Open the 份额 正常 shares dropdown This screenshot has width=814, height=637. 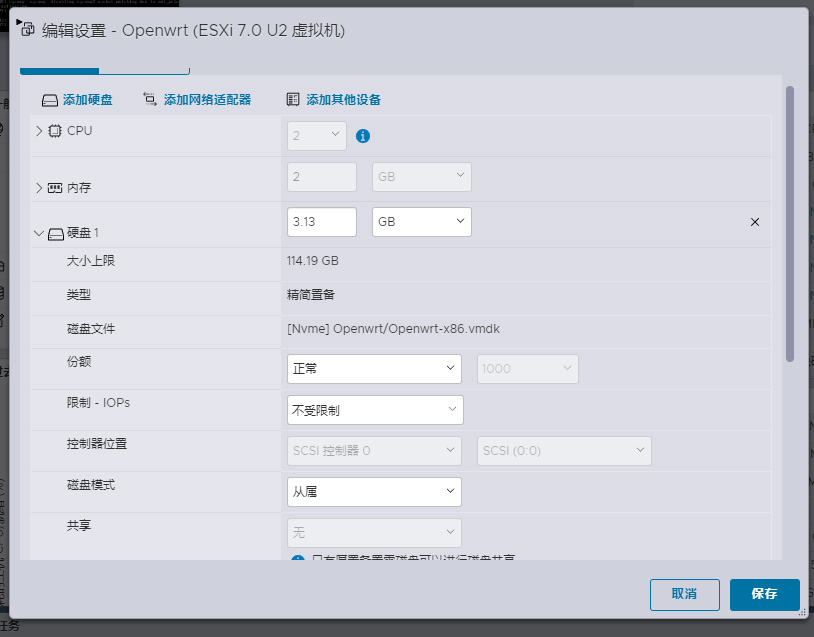pos(374,369)
